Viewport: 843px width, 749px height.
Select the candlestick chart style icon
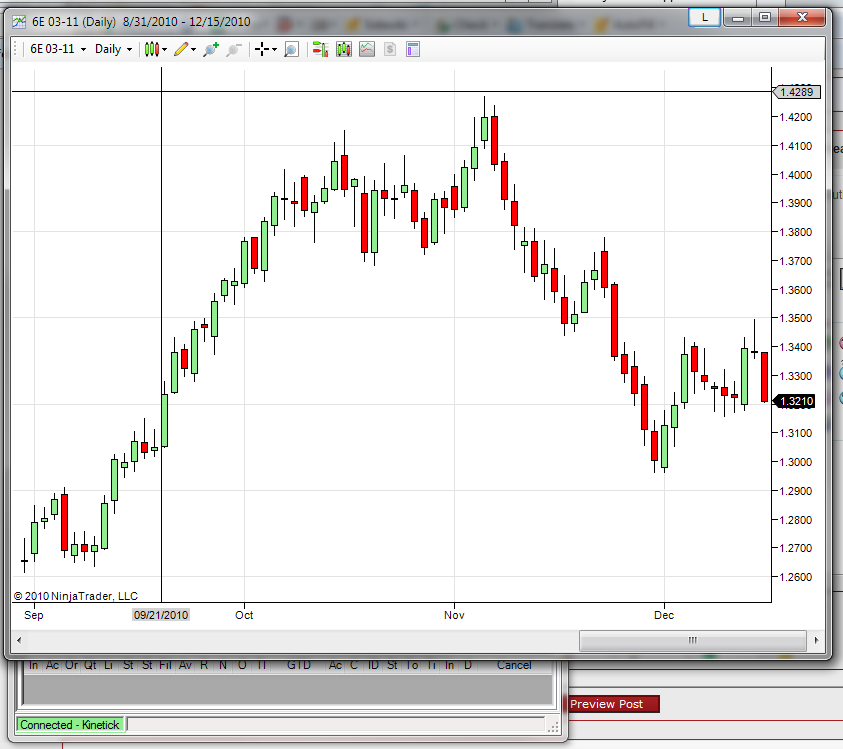pos(152,49)
